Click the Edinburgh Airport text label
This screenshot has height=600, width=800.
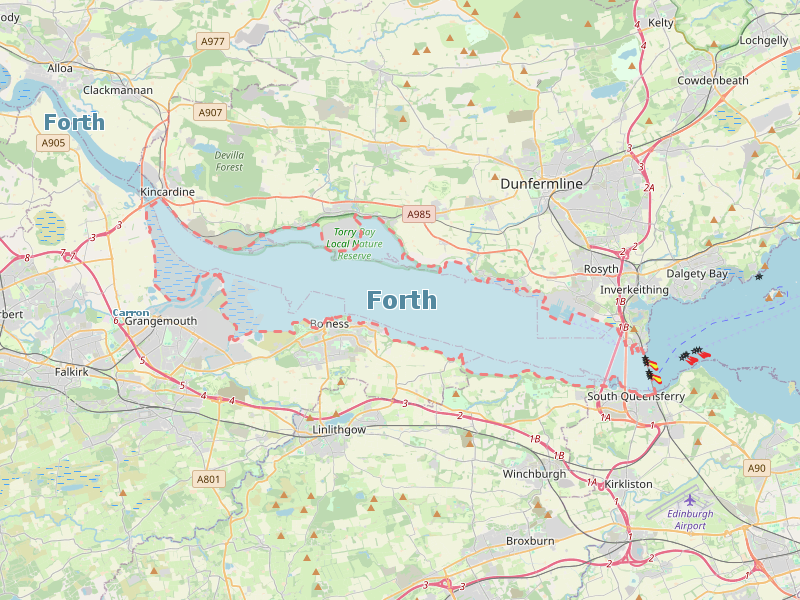[690, 519]
